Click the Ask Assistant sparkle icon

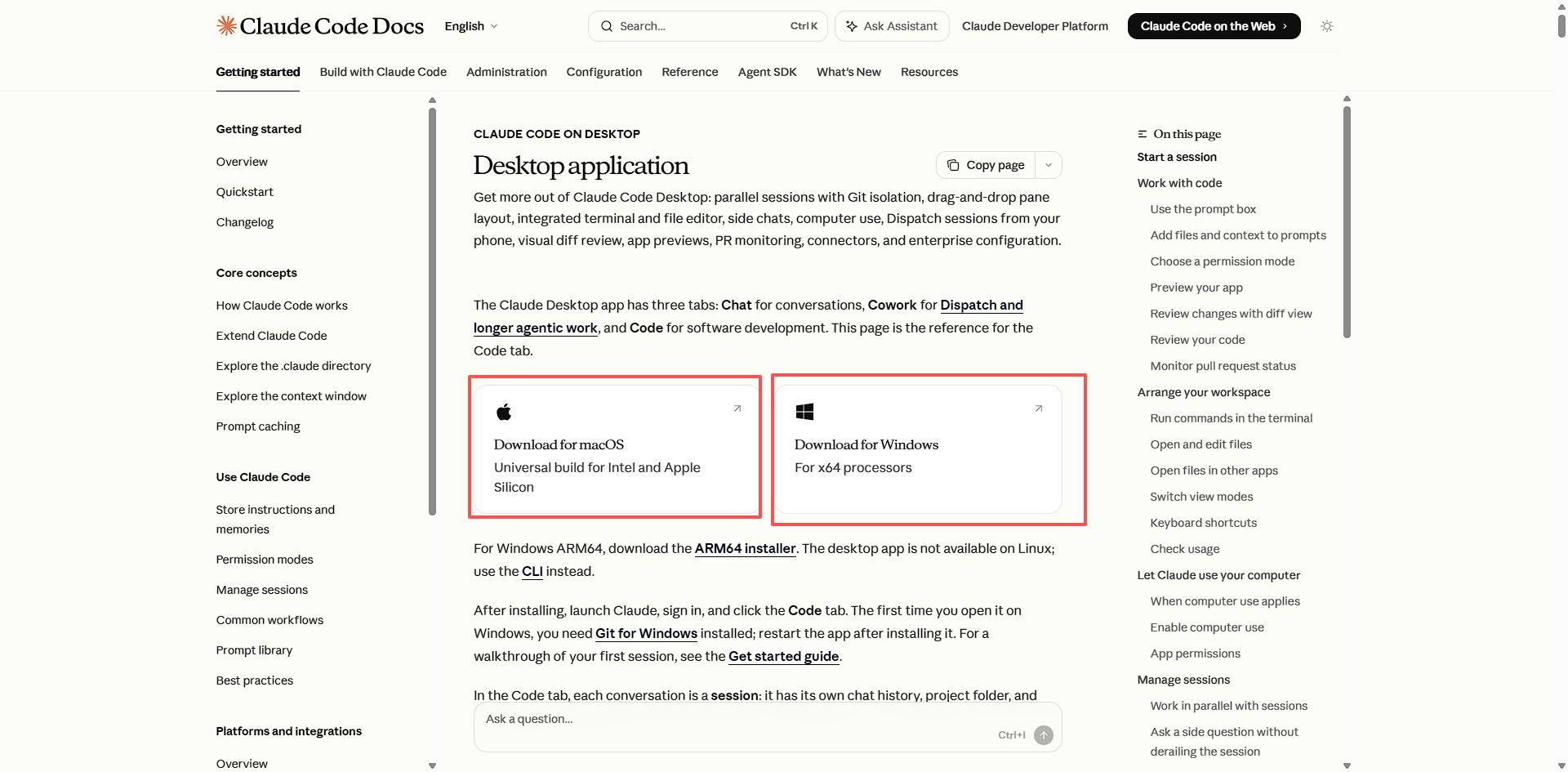[852, 26]
